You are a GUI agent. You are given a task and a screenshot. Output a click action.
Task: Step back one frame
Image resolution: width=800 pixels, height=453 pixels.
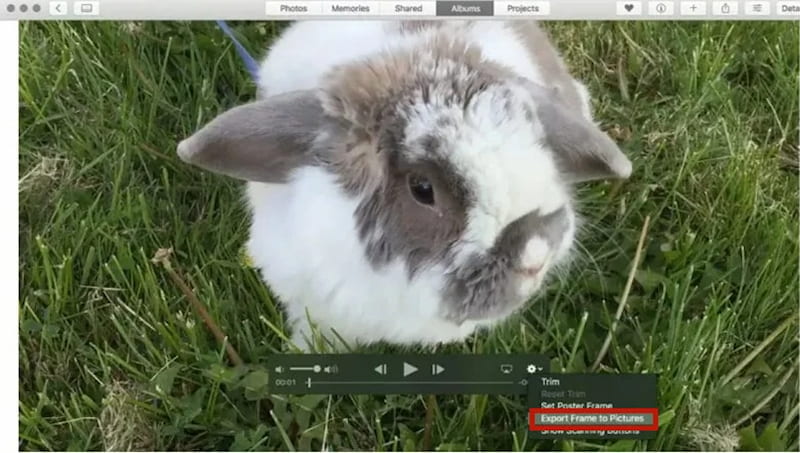[381, 369]
